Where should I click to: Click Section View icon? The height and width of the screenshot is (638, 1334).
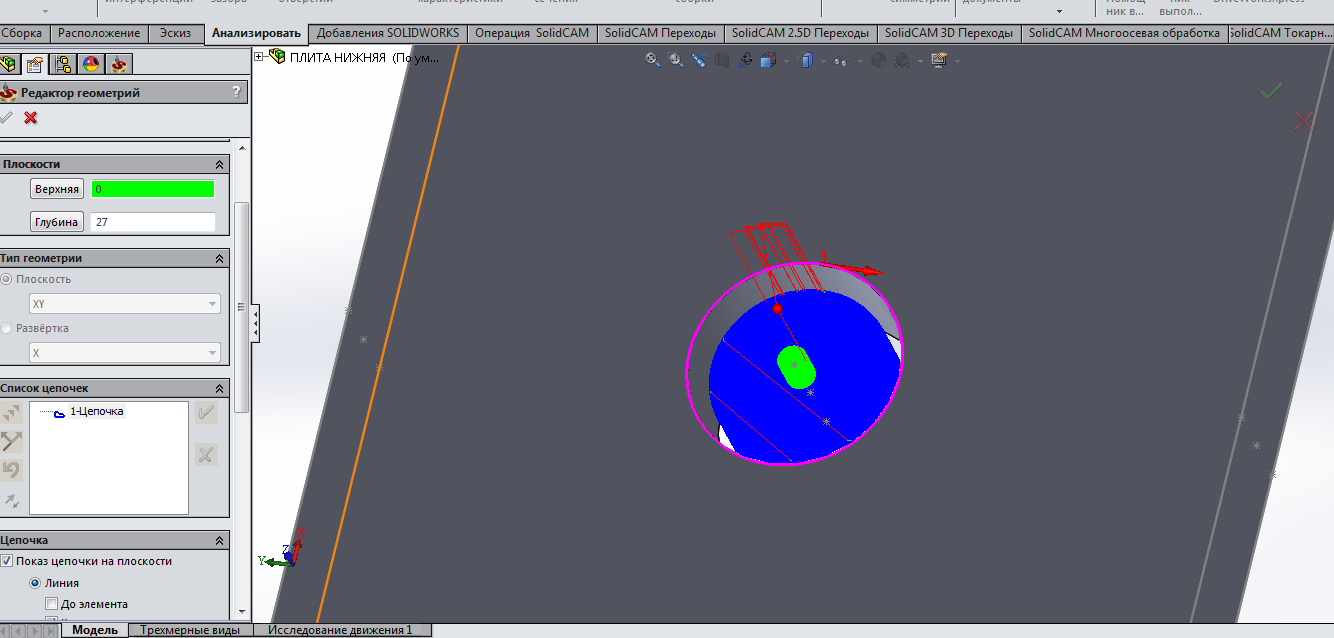click(722, 60)
